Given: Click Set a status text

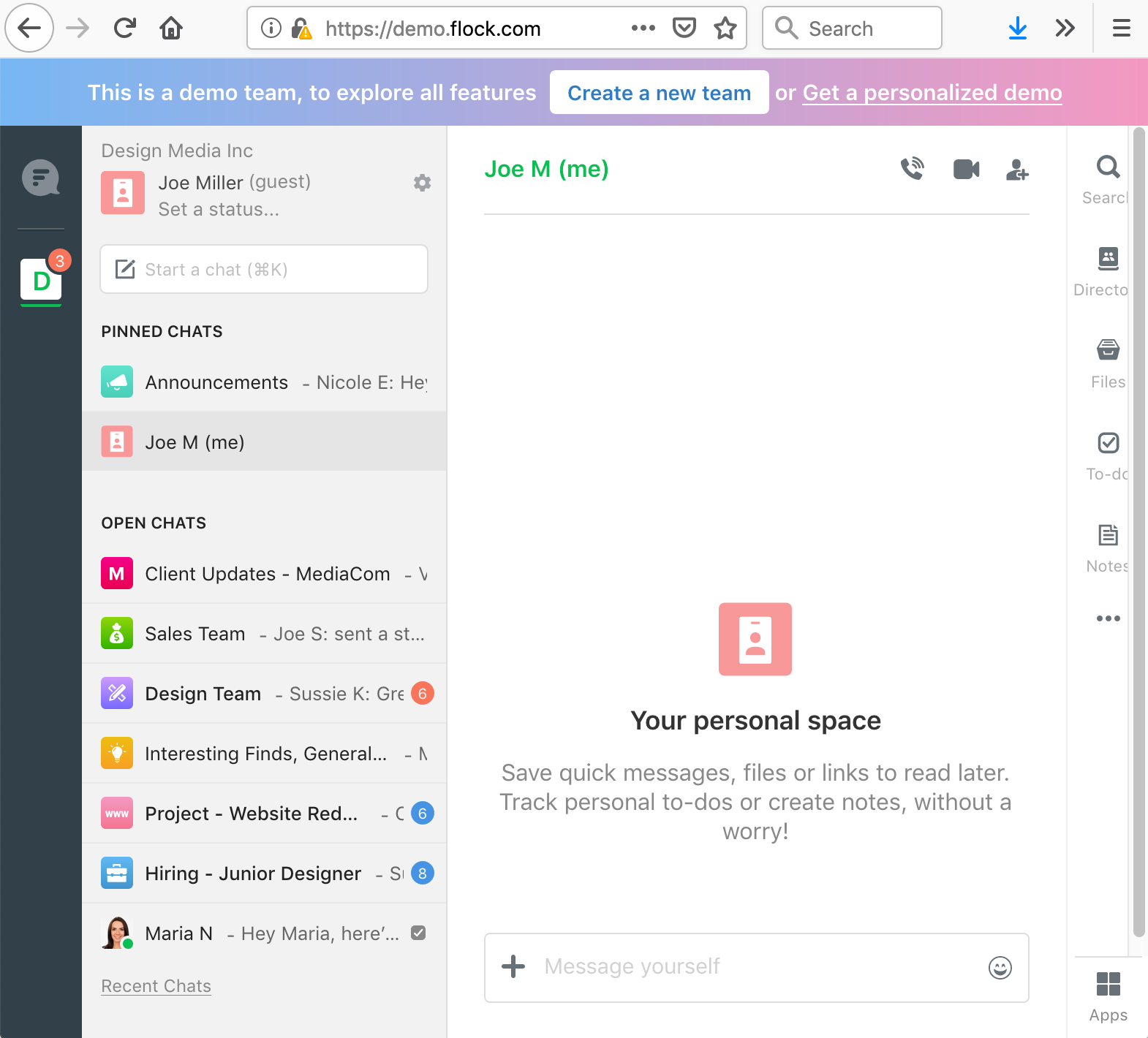Looking at the screenshot, I should [219, 209].
